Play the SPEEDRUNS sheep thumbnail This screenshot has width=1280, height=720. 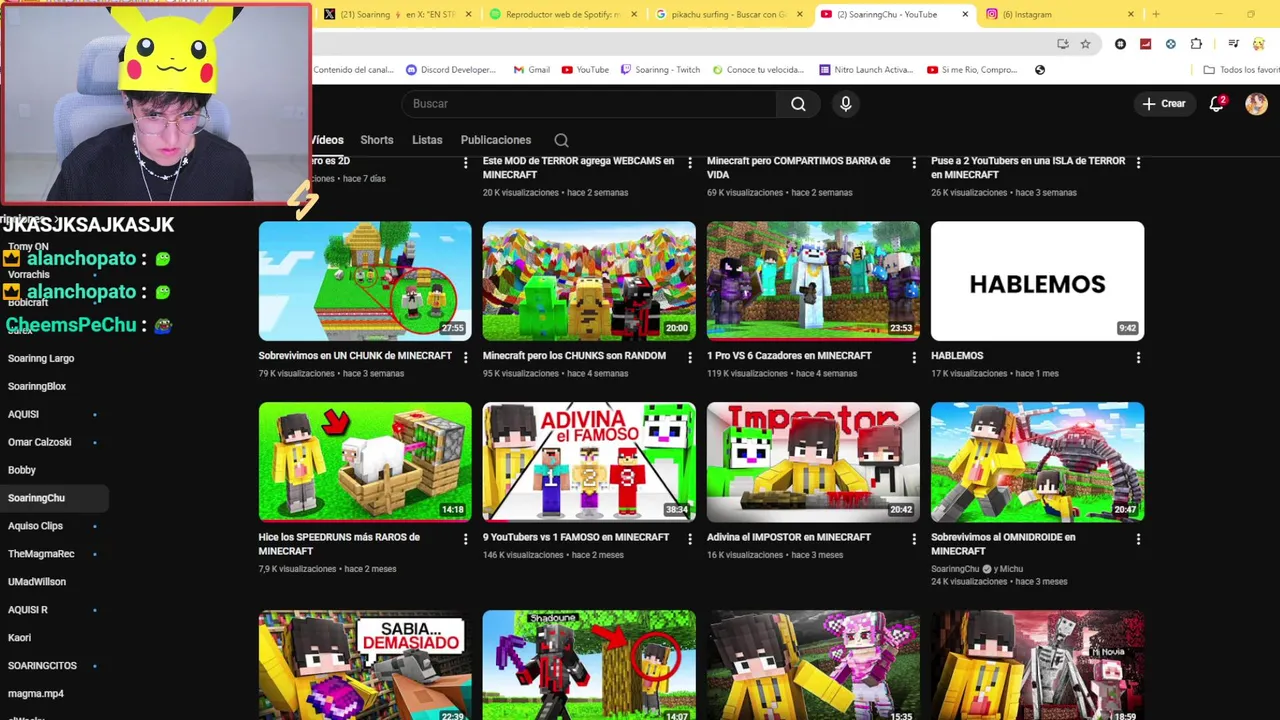click(365, 462)
